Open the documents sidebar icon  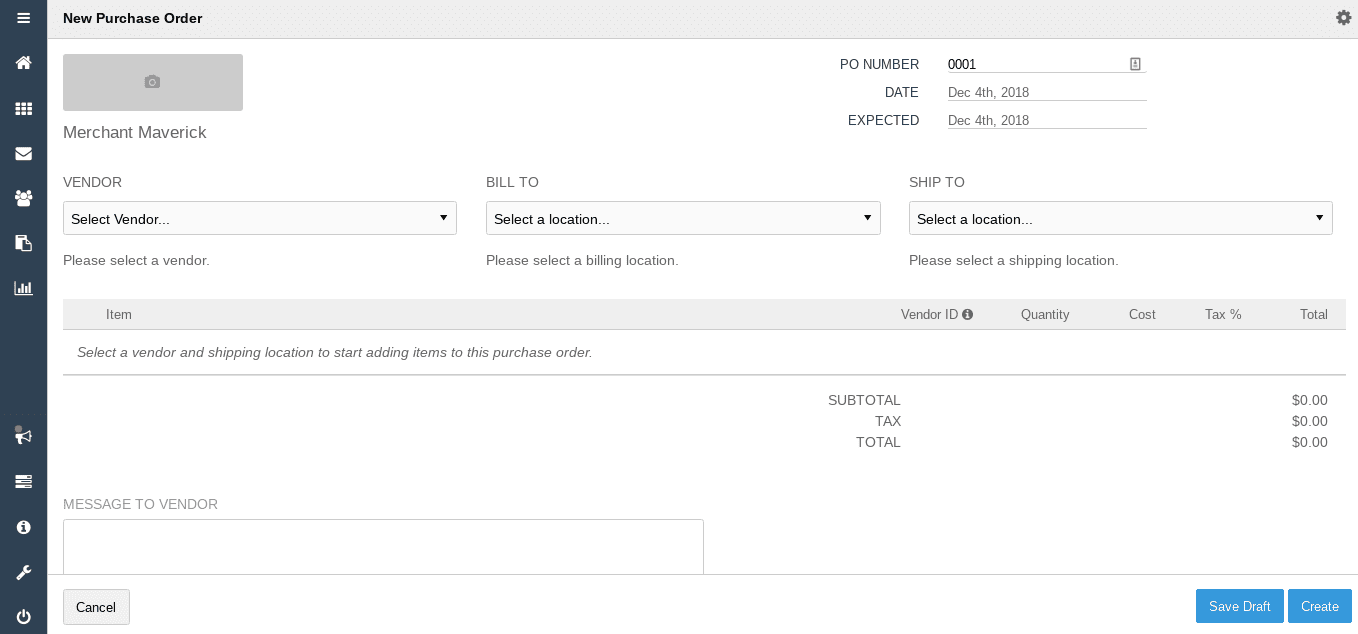click(x=23, y=243)
